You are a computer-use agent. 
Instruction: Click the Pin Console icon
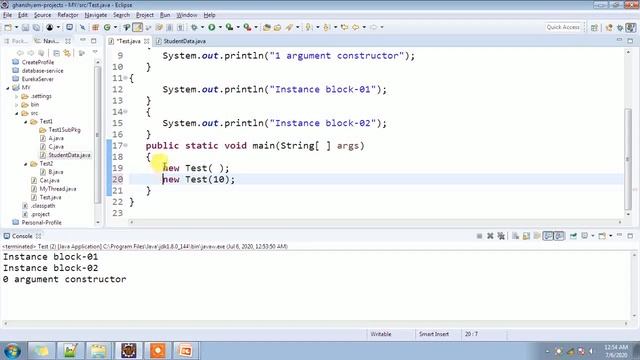click(573, 236)
